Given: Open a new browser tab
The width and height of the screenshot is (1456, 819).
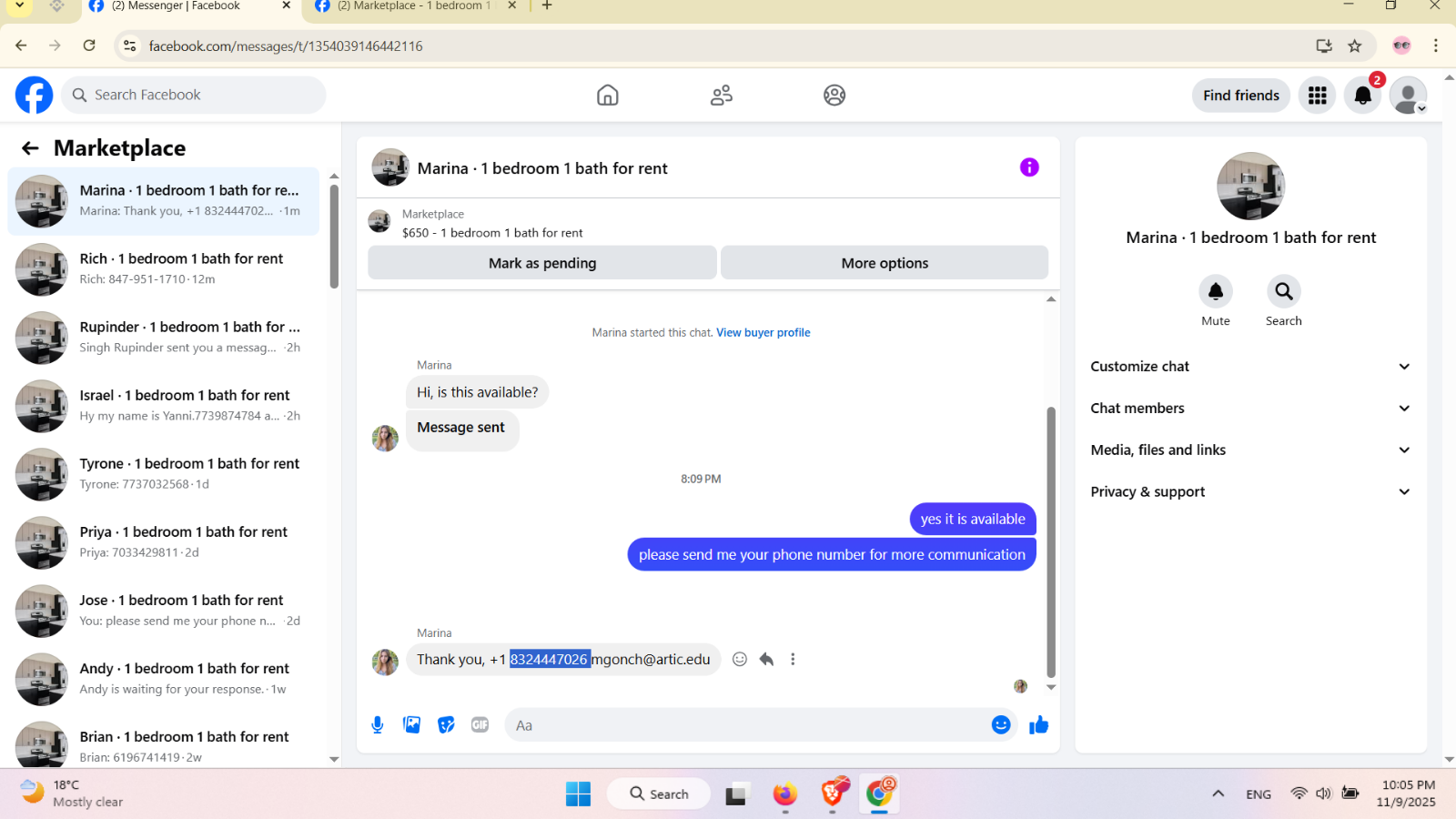Looking at the screenshot, I should [547, 6].
